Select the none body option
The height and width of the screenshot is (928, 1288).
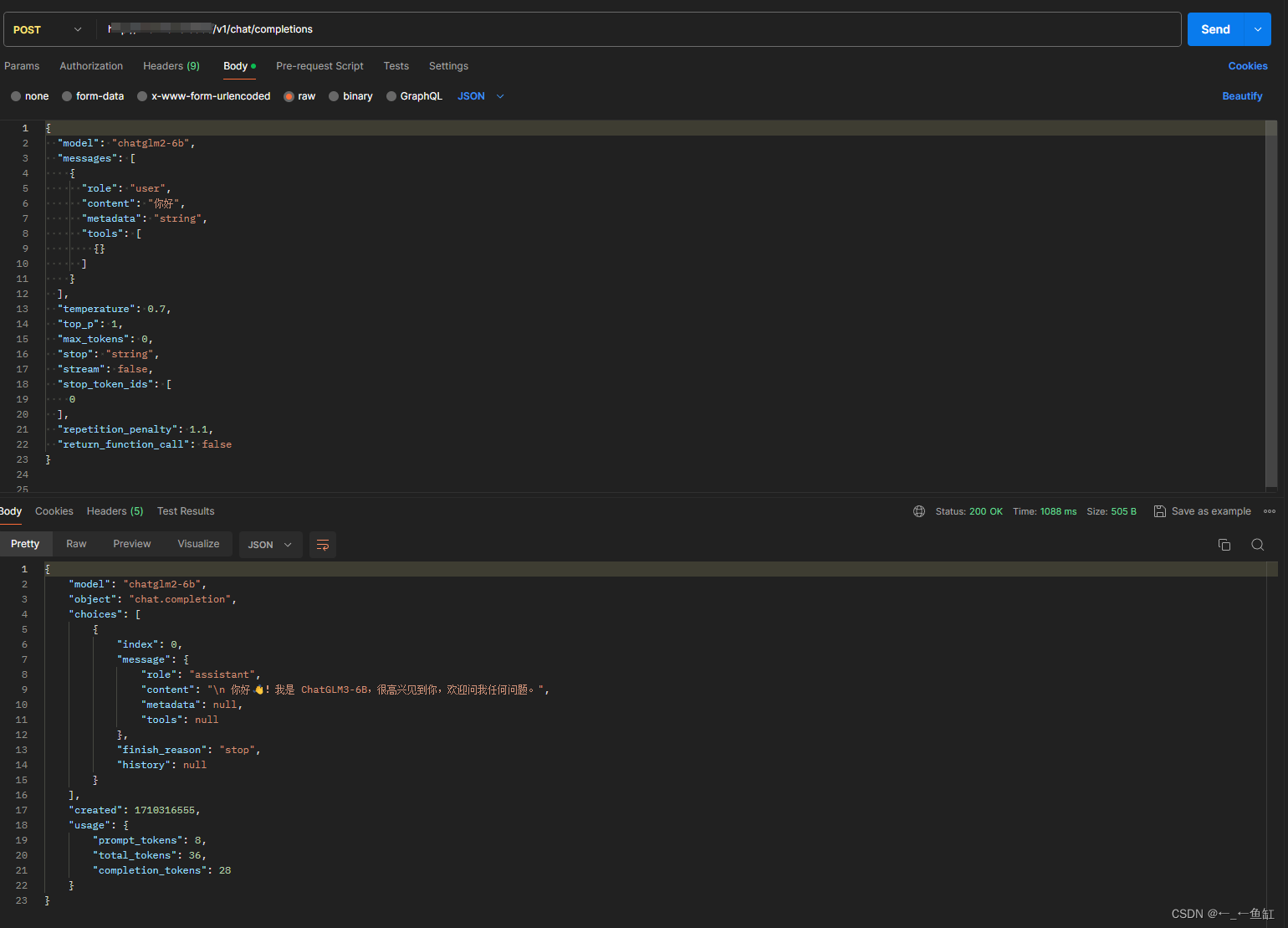(29, 95)
